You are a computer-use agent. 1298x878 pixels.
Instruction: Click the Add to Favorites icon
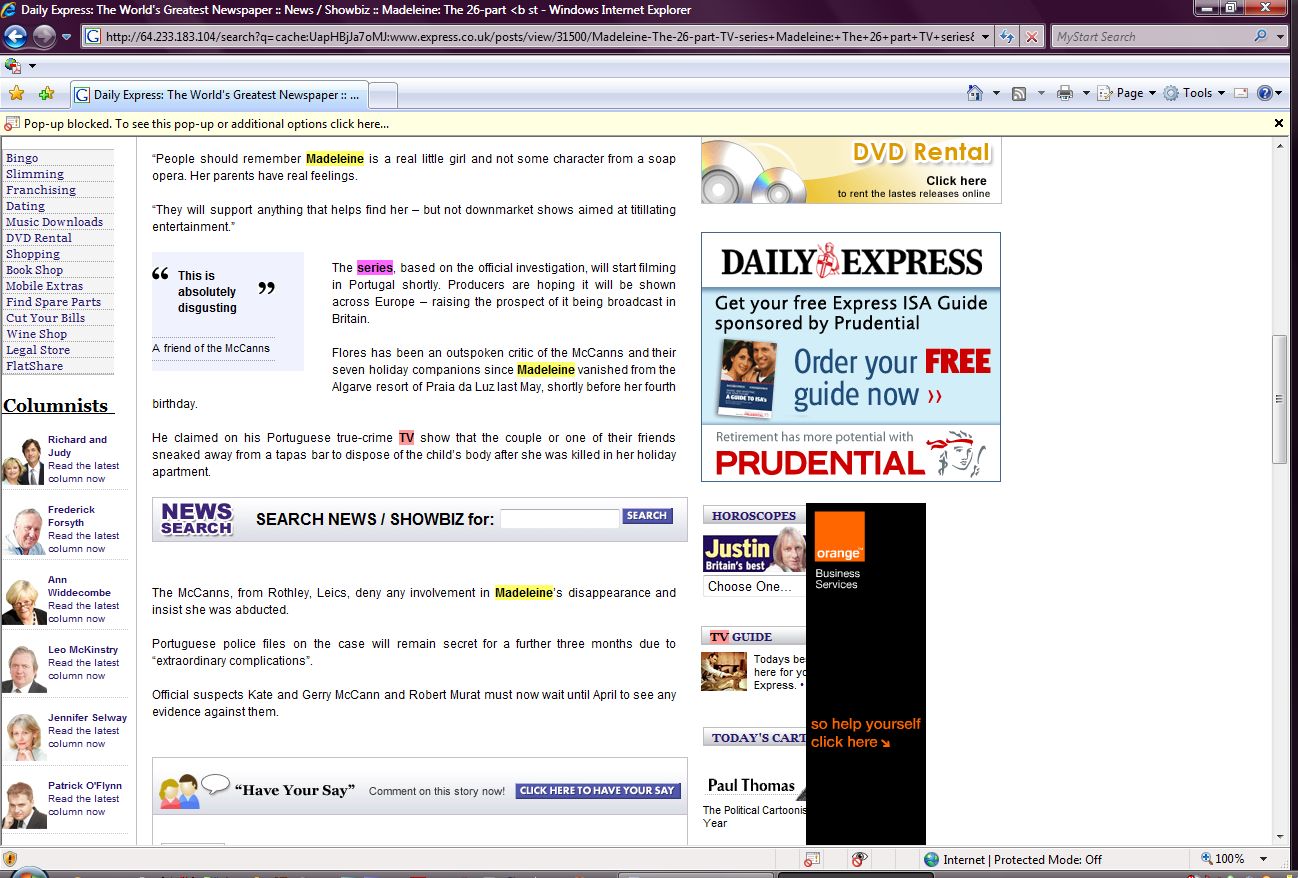point(46,94)
